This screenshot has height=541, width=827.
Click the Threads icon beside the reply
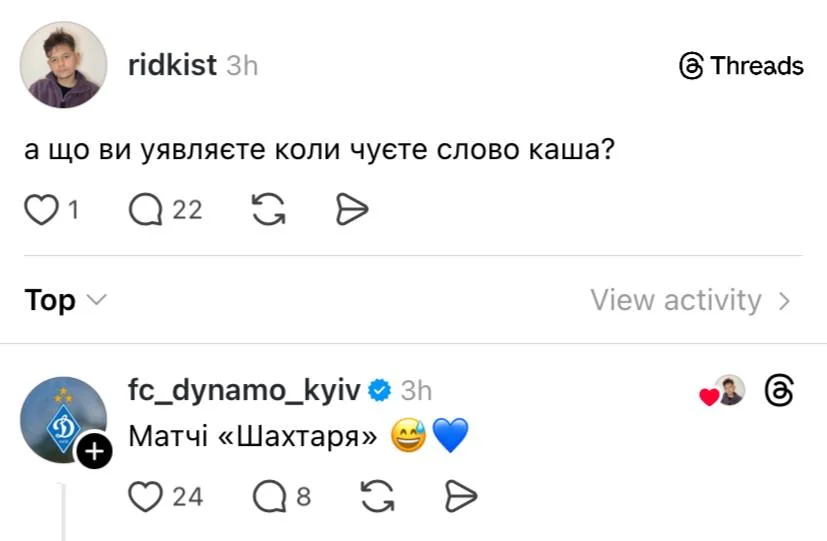779,391
